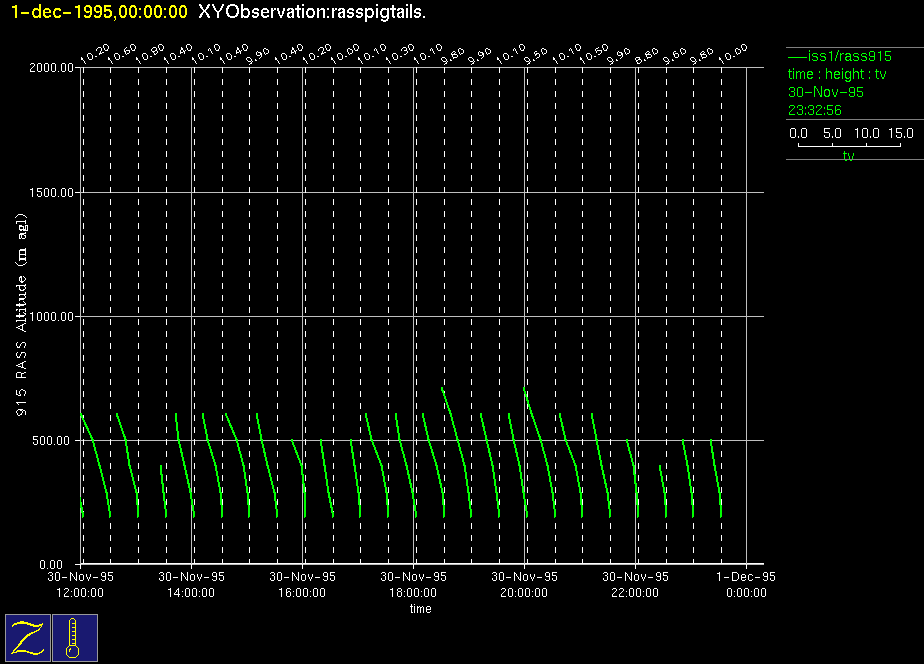Click the yellow Z icon
Screen dimensions: 924x664
click(28, 637)
